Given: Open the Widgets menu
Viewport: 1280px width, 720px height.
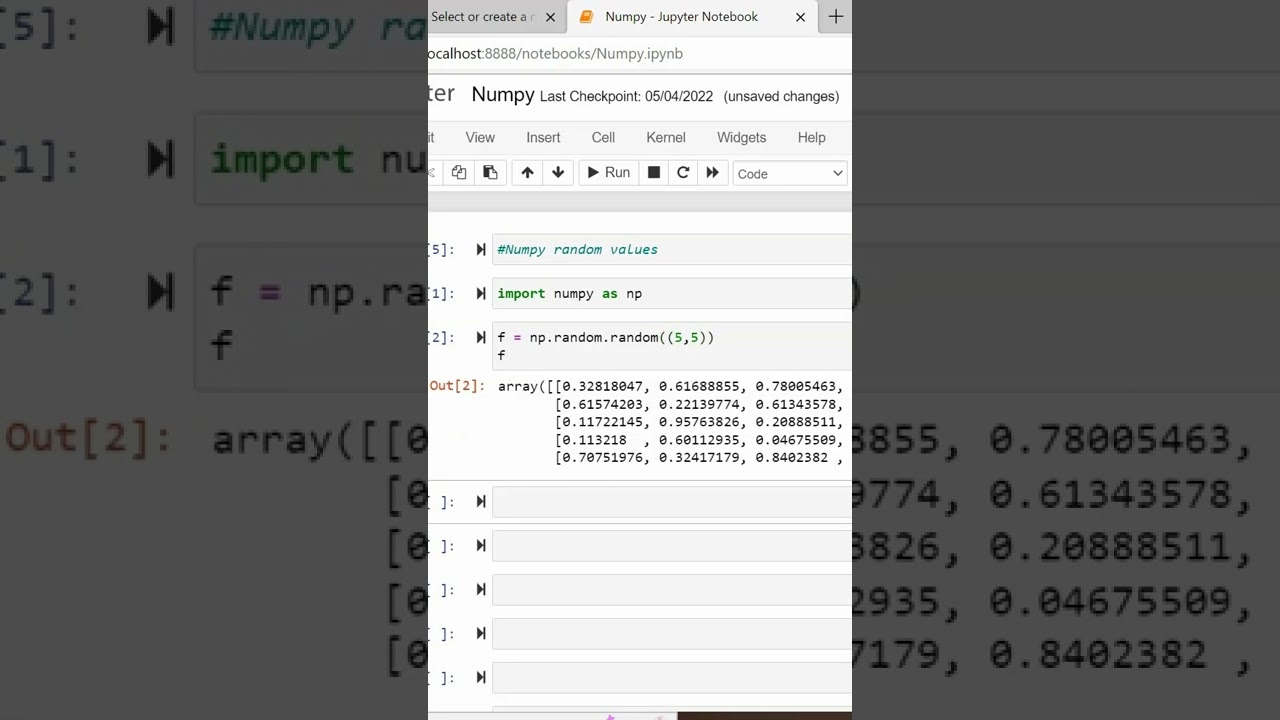Looking at the screenshot, I should point(741,137).
